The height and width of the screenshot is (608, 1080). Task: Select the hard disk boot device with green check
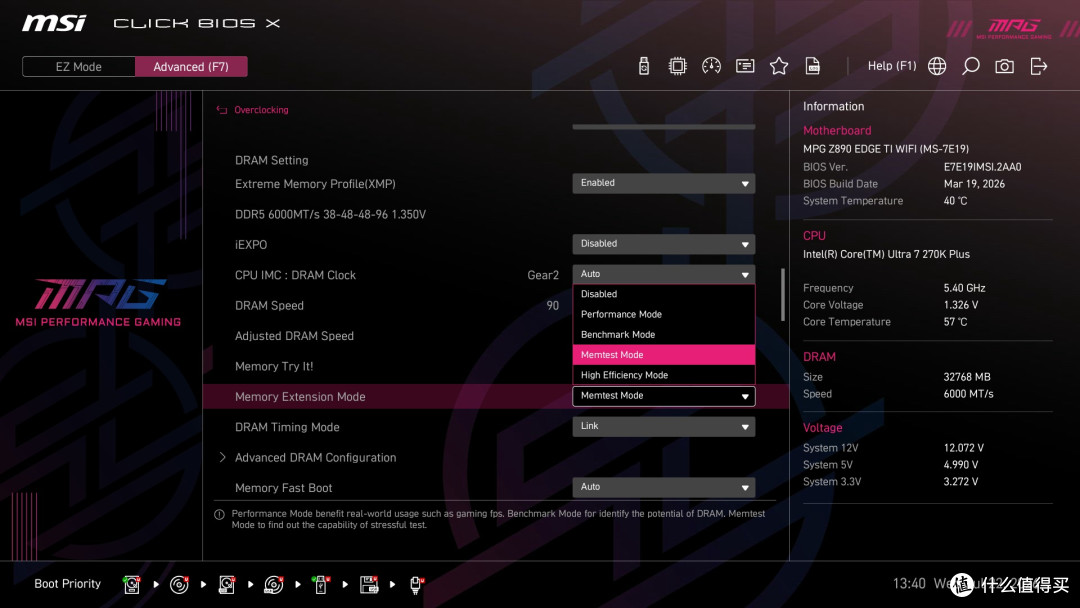[132, 585]
